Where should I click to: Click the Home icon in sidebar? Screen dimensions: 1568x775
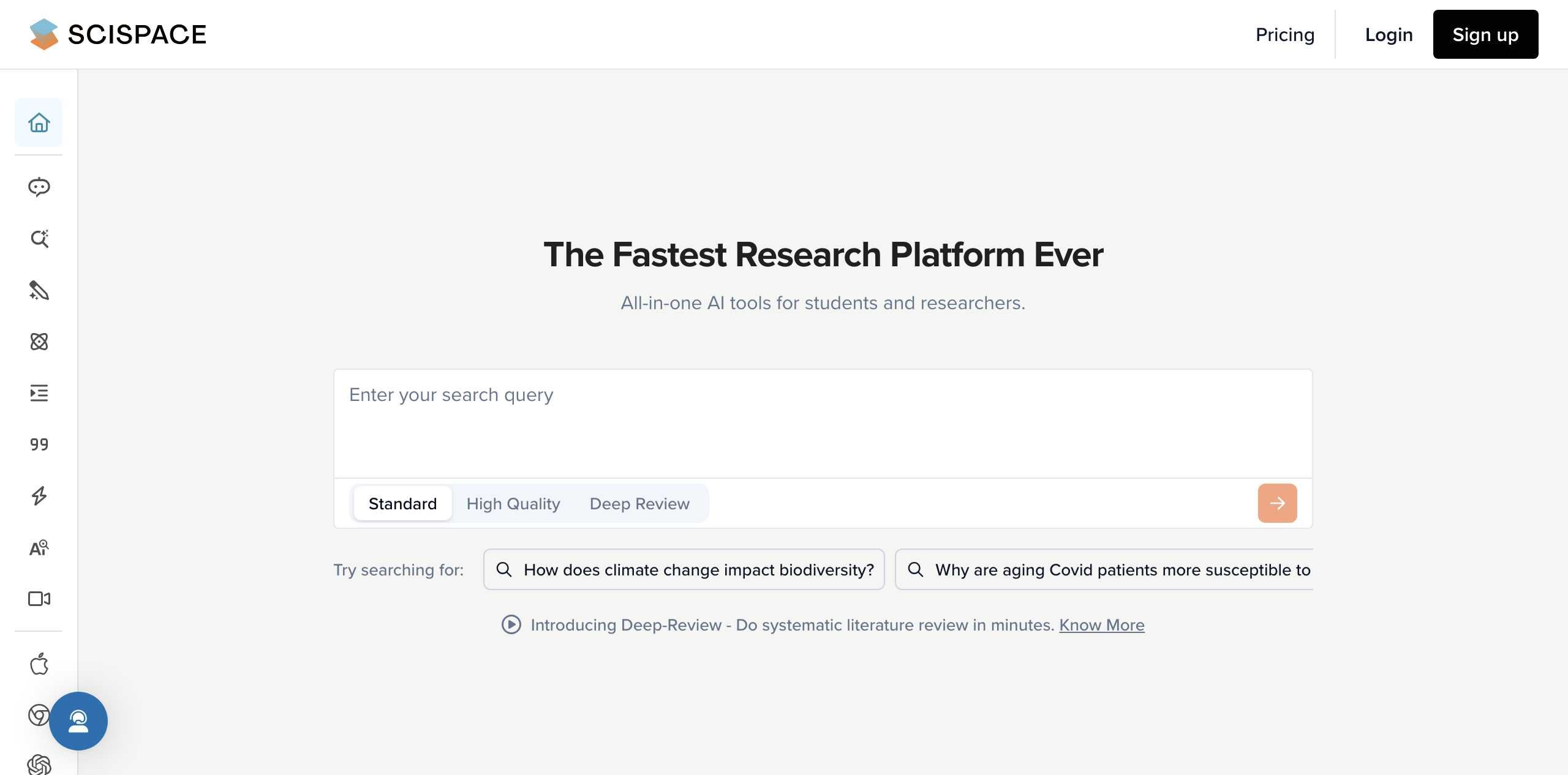pos(39,123)
